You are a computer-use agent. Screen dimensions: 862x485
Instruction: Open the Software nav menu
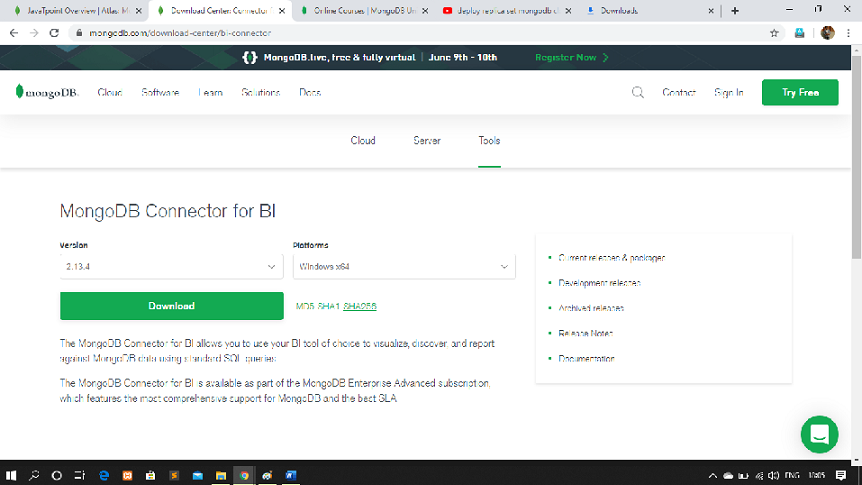[160, 92]
